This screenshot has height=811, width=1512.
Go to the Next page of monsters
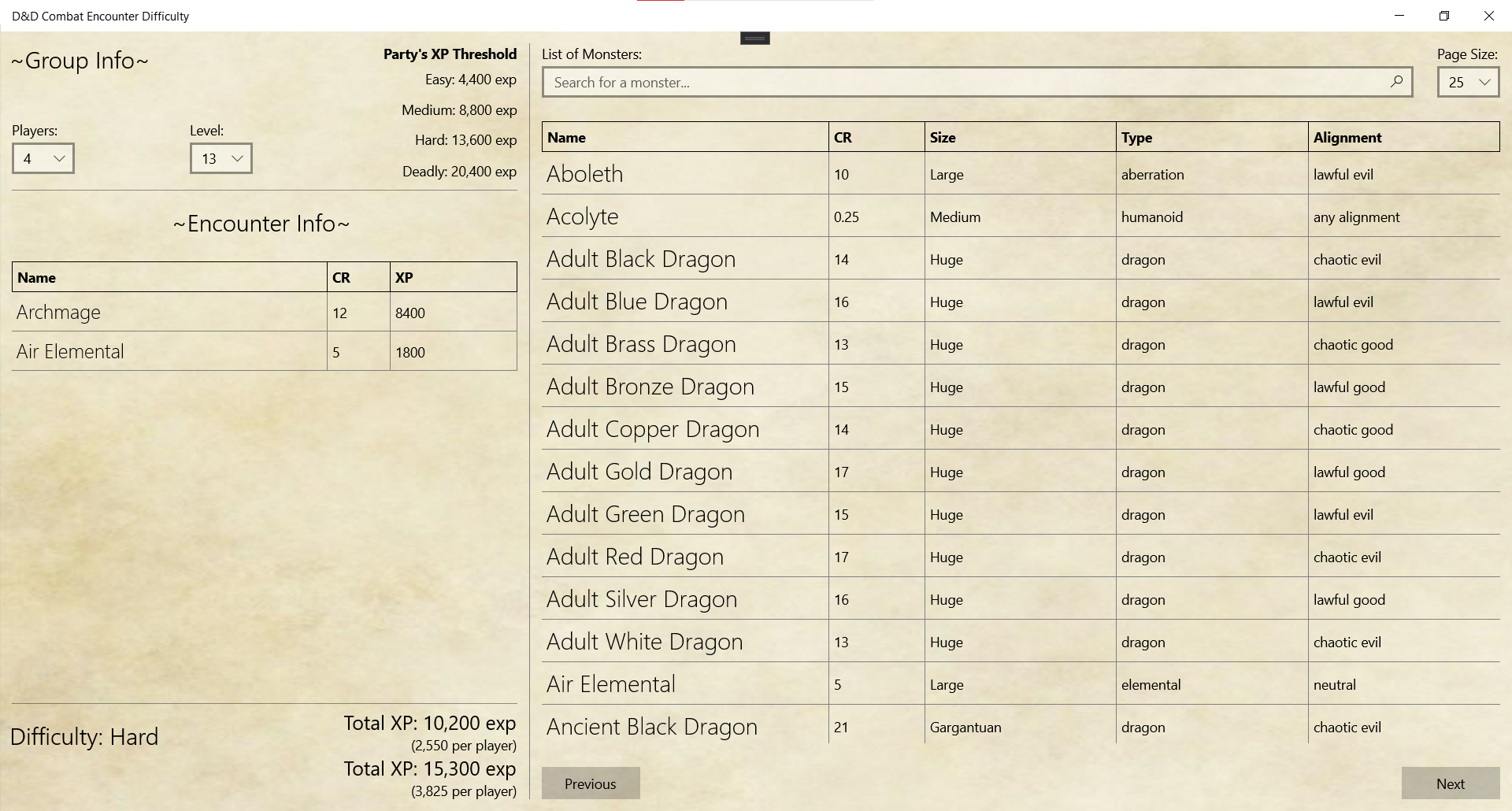coord(1450,783)
